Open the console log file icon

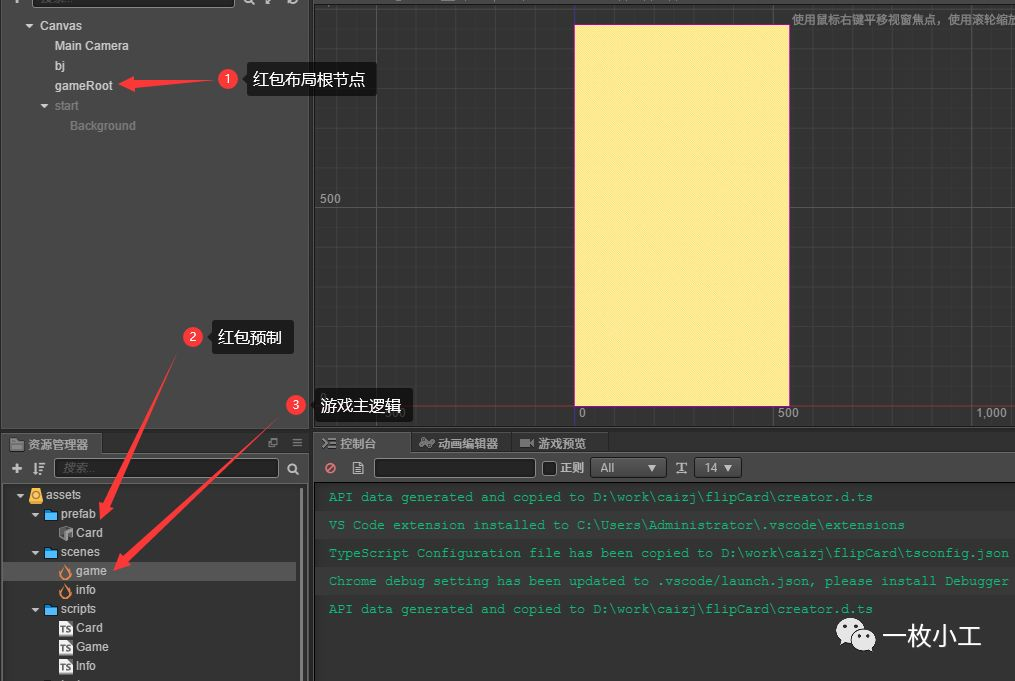(358, 468)
